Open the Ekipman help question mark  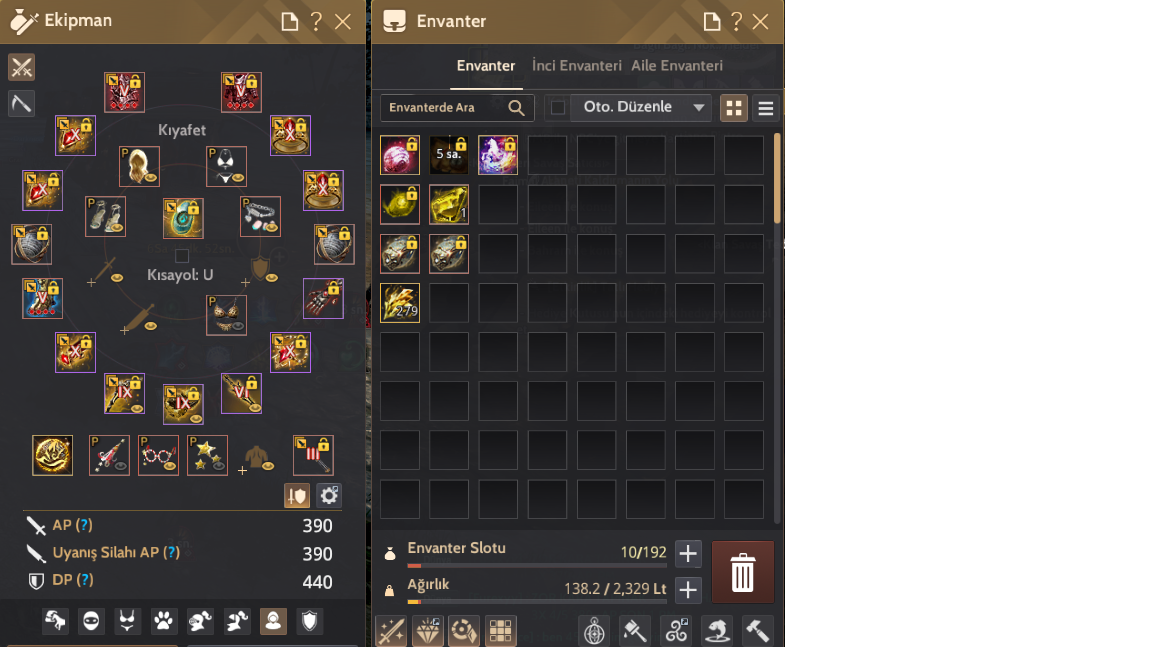[316, 21]
